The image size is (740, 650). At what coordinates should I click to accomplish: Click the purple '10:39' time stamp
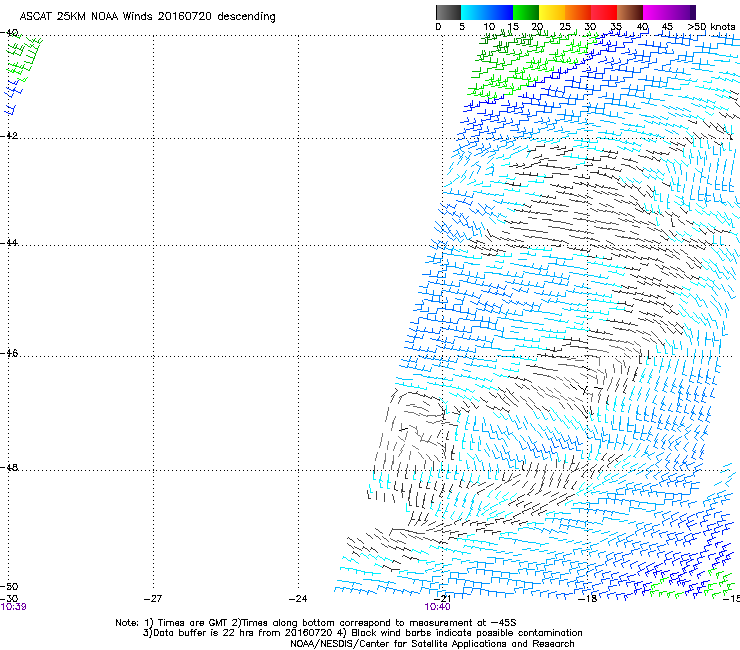click(x=13, y=607)
